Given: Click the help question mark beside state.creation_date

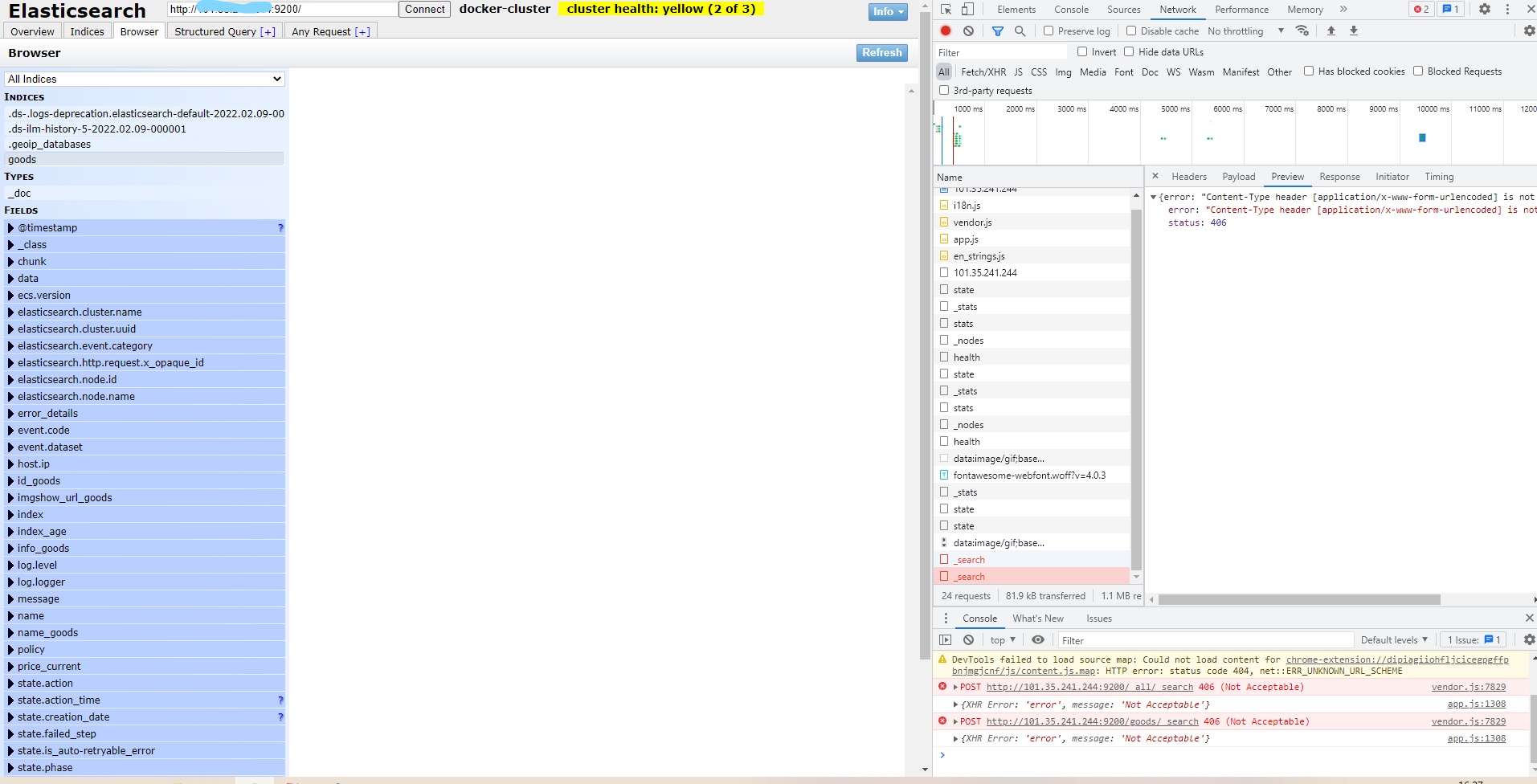Looking at the screenshot, I should pos(280,717).
